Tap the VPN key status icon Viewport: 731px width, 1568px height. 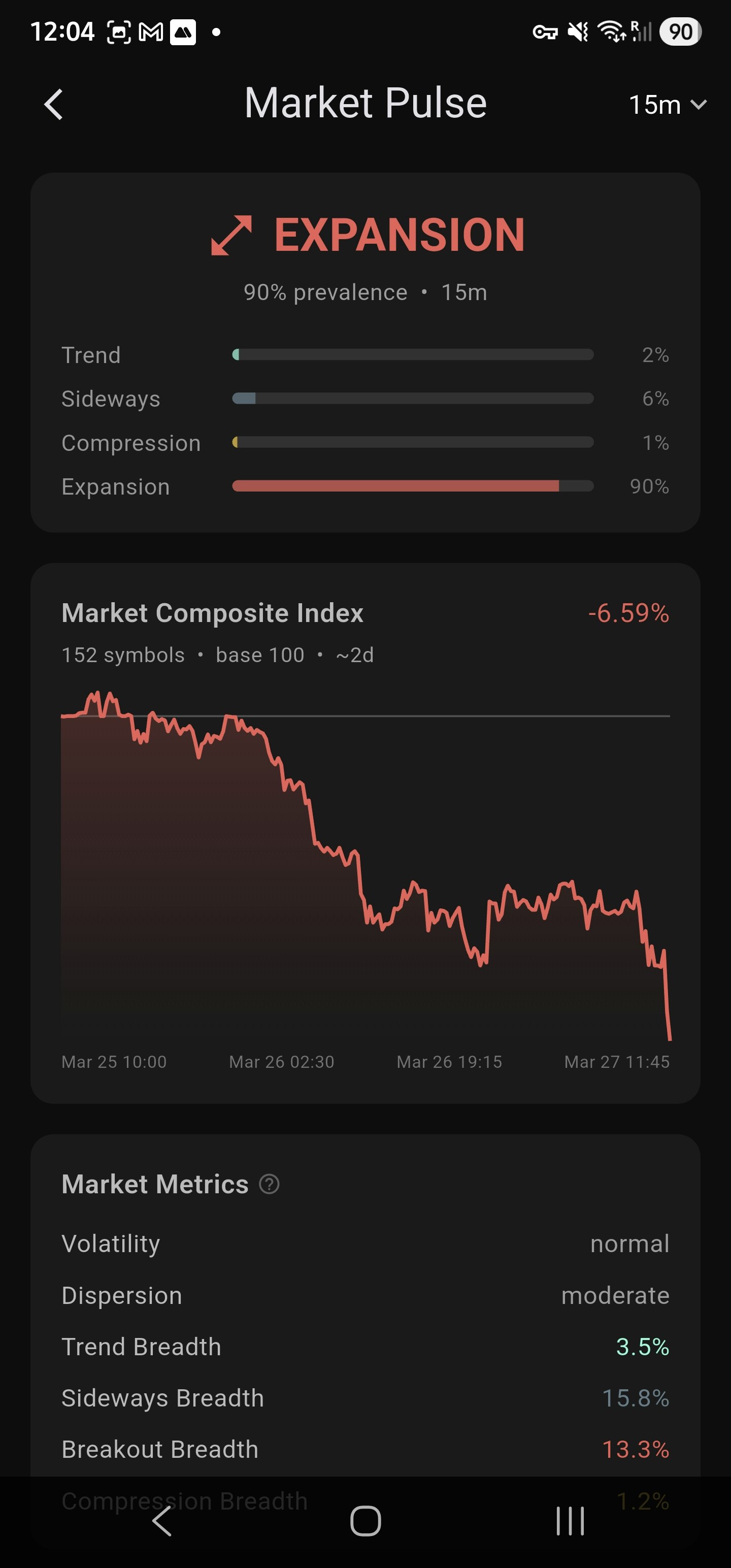545,31
